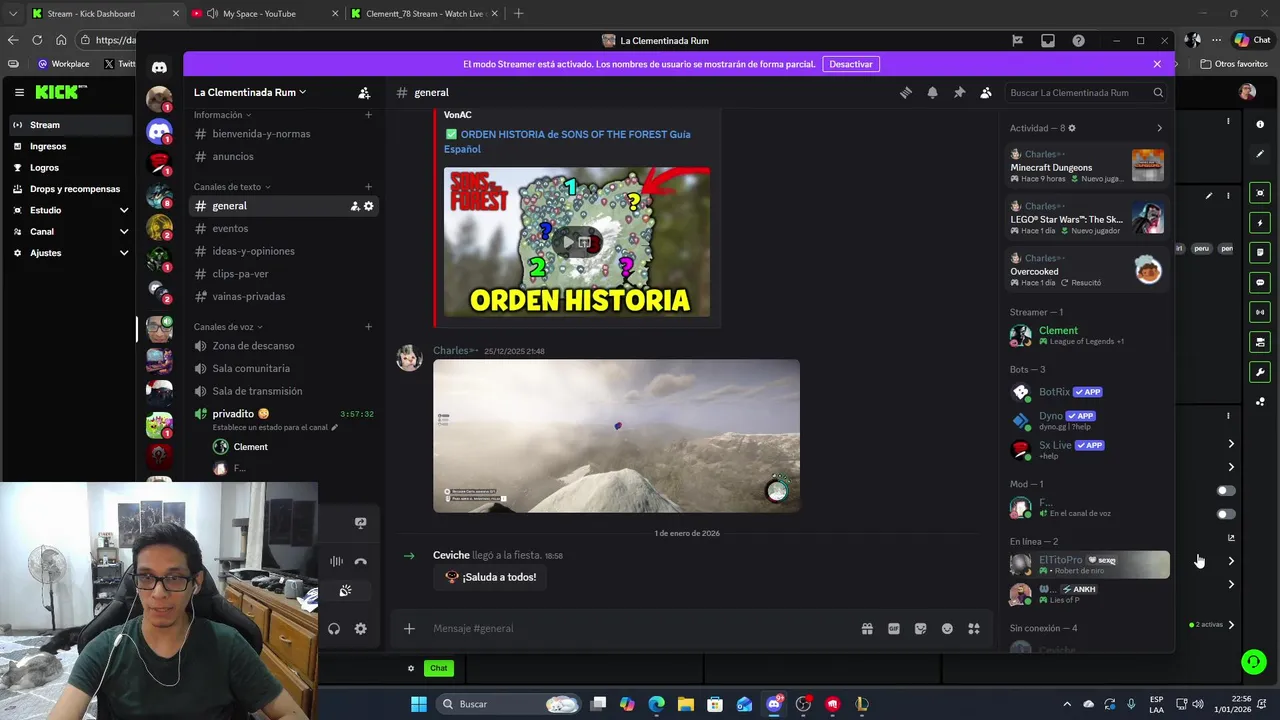1280x720 pixels.
Task: Add channel to Información category plus
Action: [368, 115]
